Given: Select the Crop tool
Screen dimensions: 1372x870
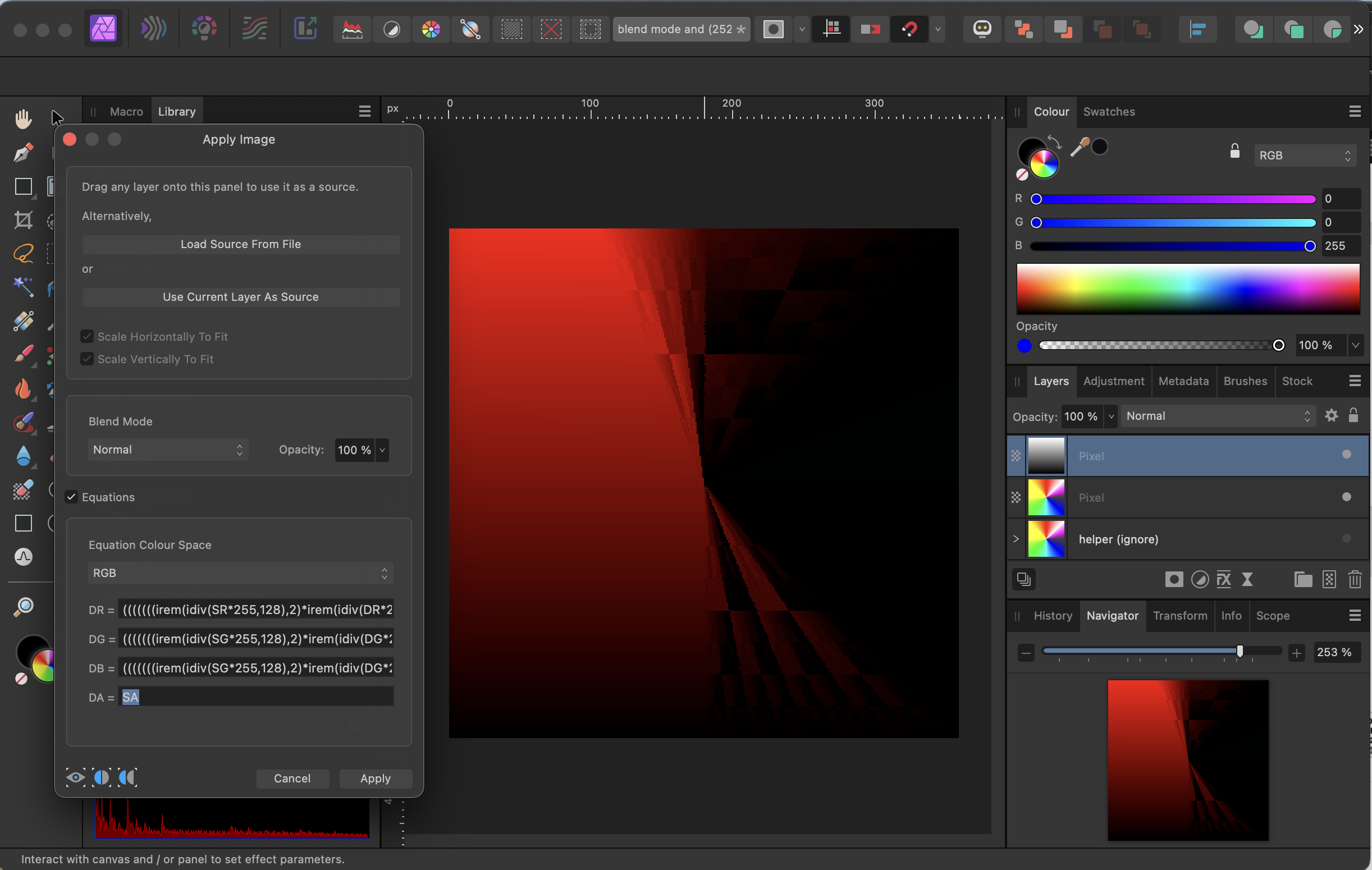Looking at the screenshot, I should (24, 221).
